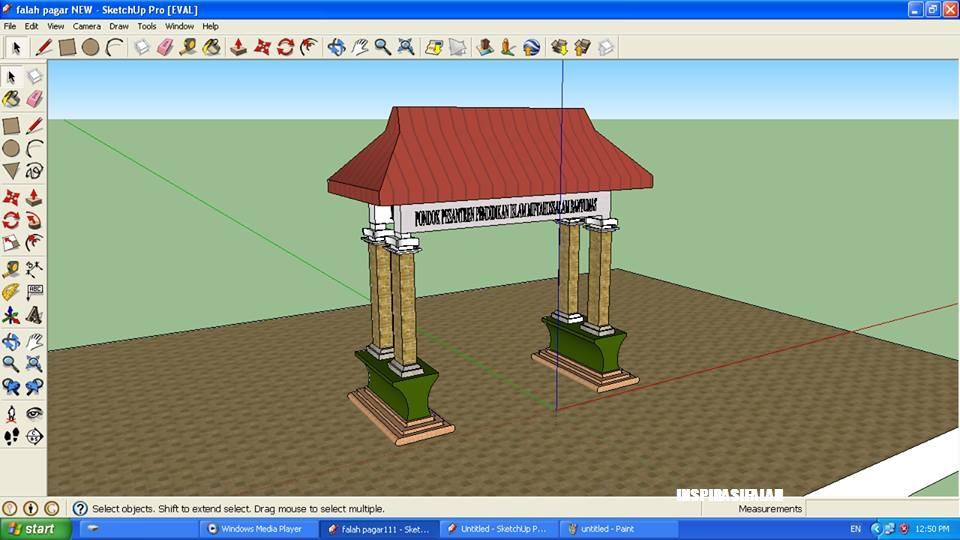Activate the Axes tool in left toolset
Screen dimensions: 960x540
click(11, 315)
